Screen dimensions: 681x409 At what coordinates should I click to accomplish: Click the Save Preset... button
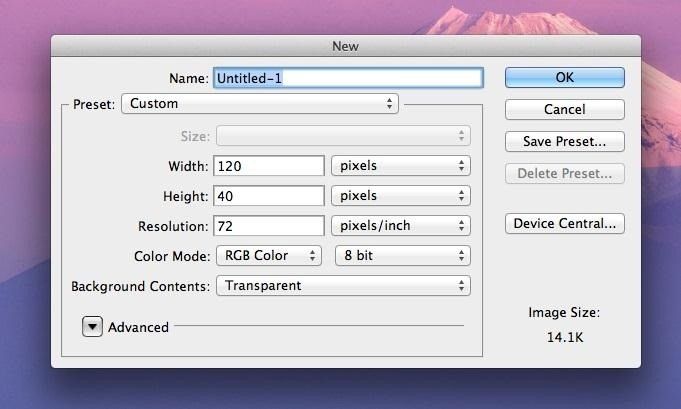click(x=564, y=142)
